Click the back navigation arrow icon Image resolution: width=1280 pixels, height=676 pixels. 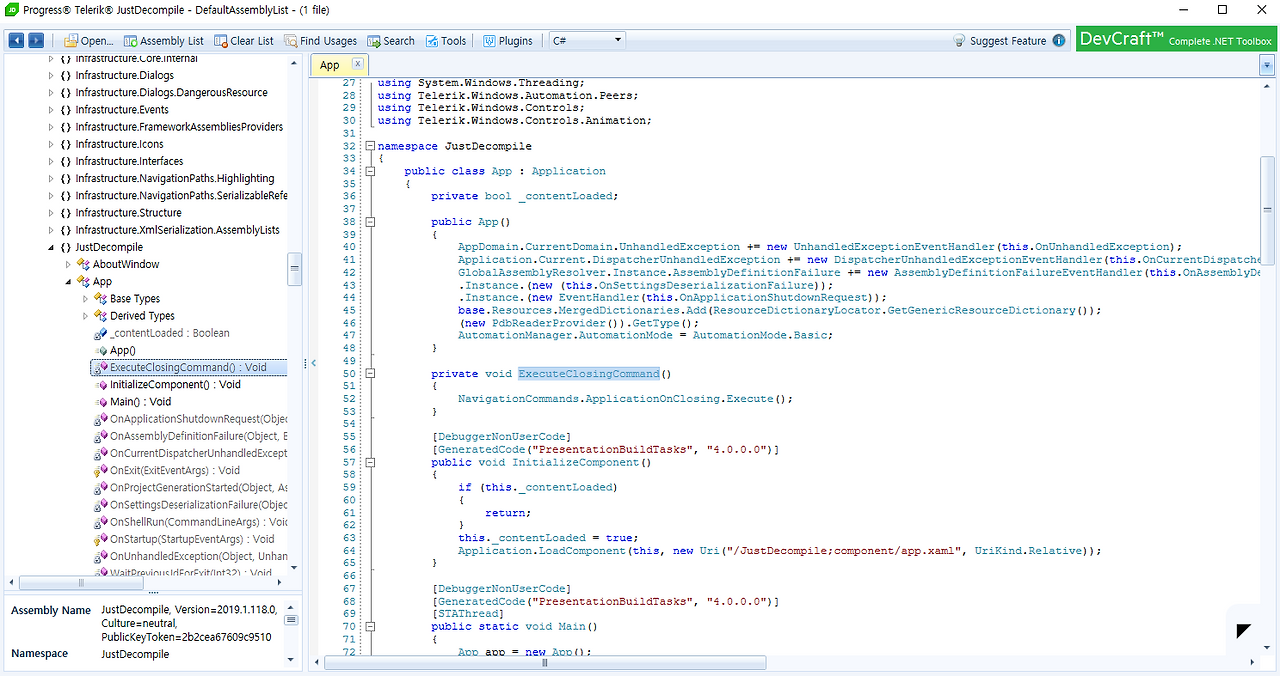17,41
